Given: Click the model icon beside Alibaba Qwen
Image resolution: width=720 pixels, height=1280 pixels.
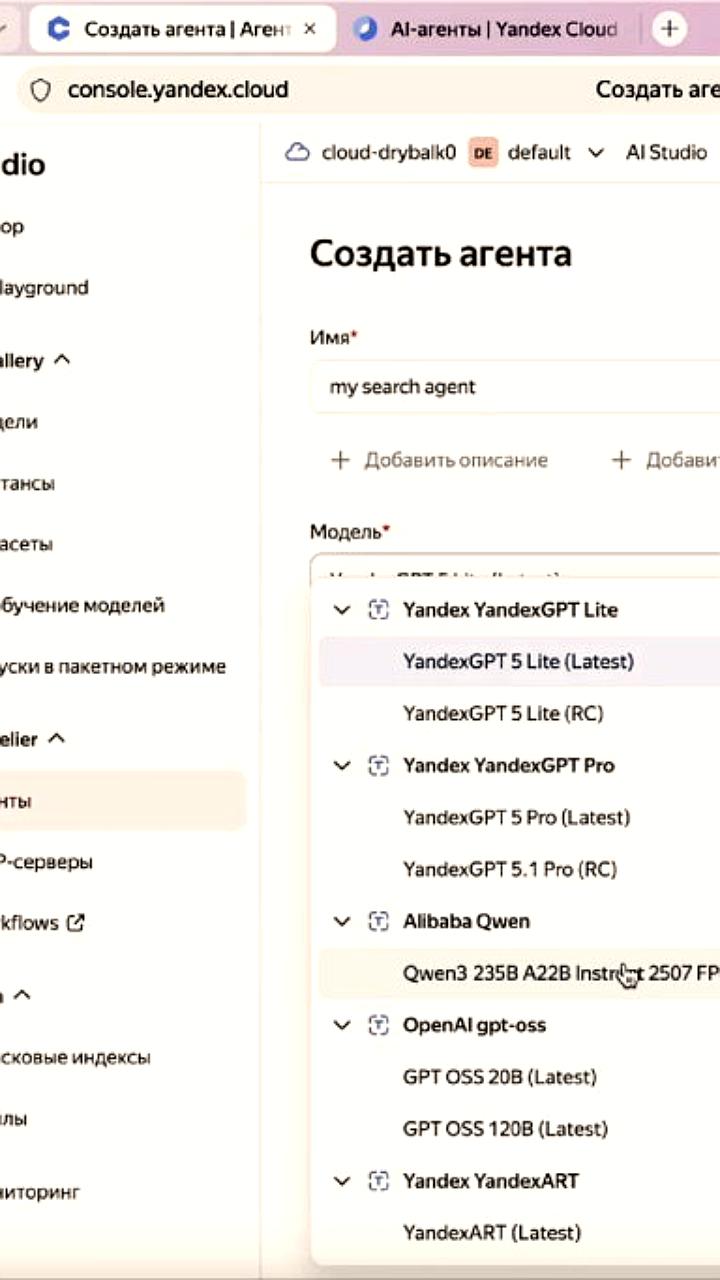Looking at the screenshot, I should click(x=378, y=921).
